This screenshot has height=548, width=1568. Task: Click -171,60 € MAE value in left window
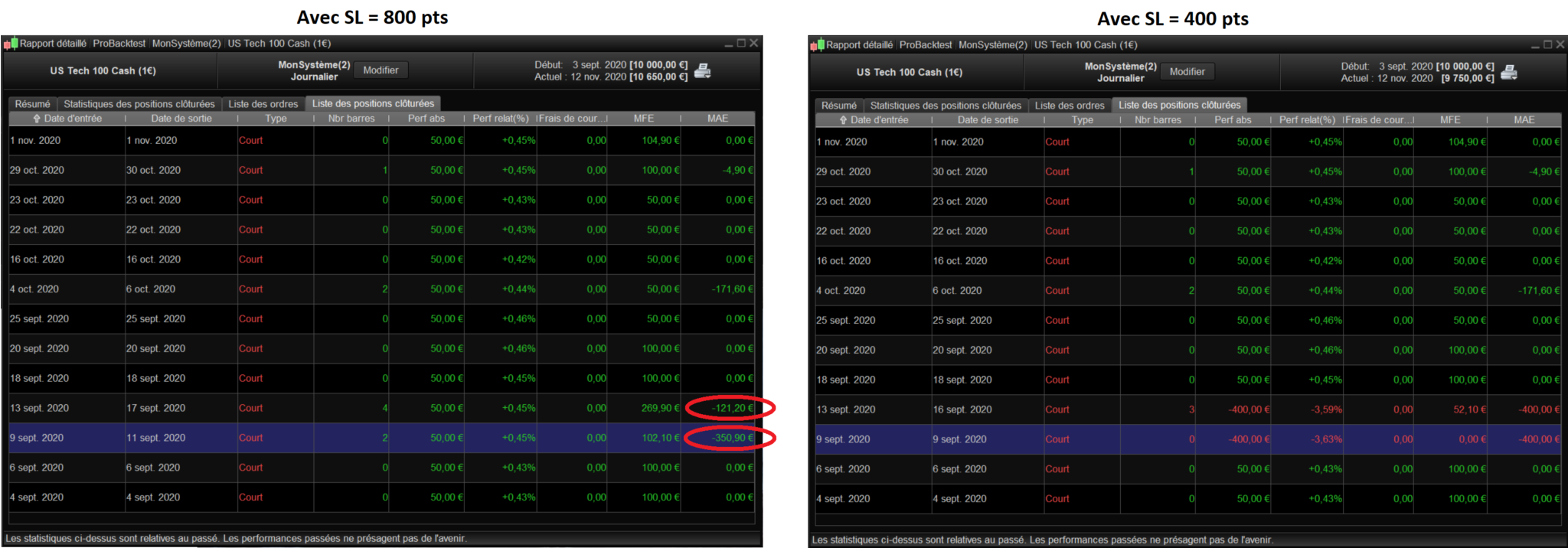coord(733,289)
